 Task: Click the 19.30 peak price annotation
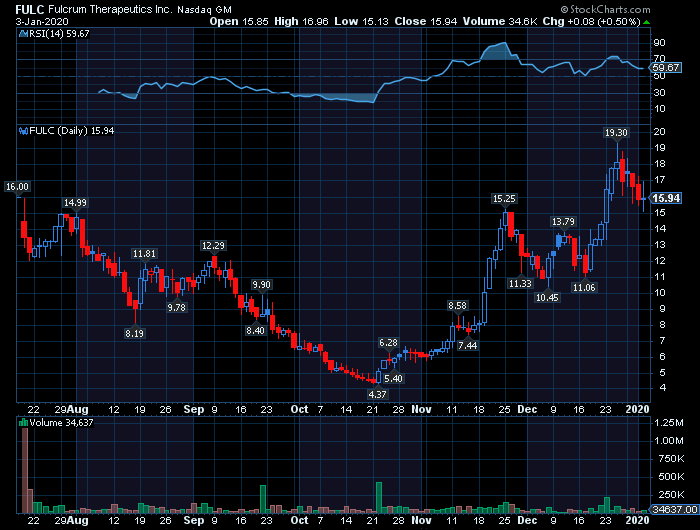click(x=616, y=133)
